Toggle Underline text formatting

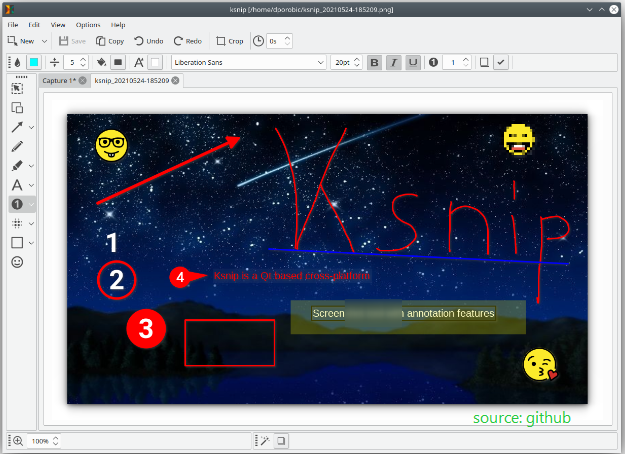413,62
